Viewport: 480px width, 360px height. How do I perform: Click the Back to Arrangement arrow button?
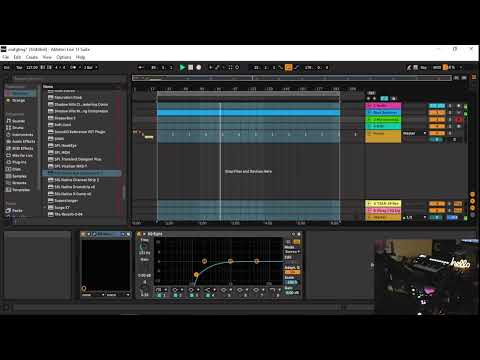click(x=141, y=67)
